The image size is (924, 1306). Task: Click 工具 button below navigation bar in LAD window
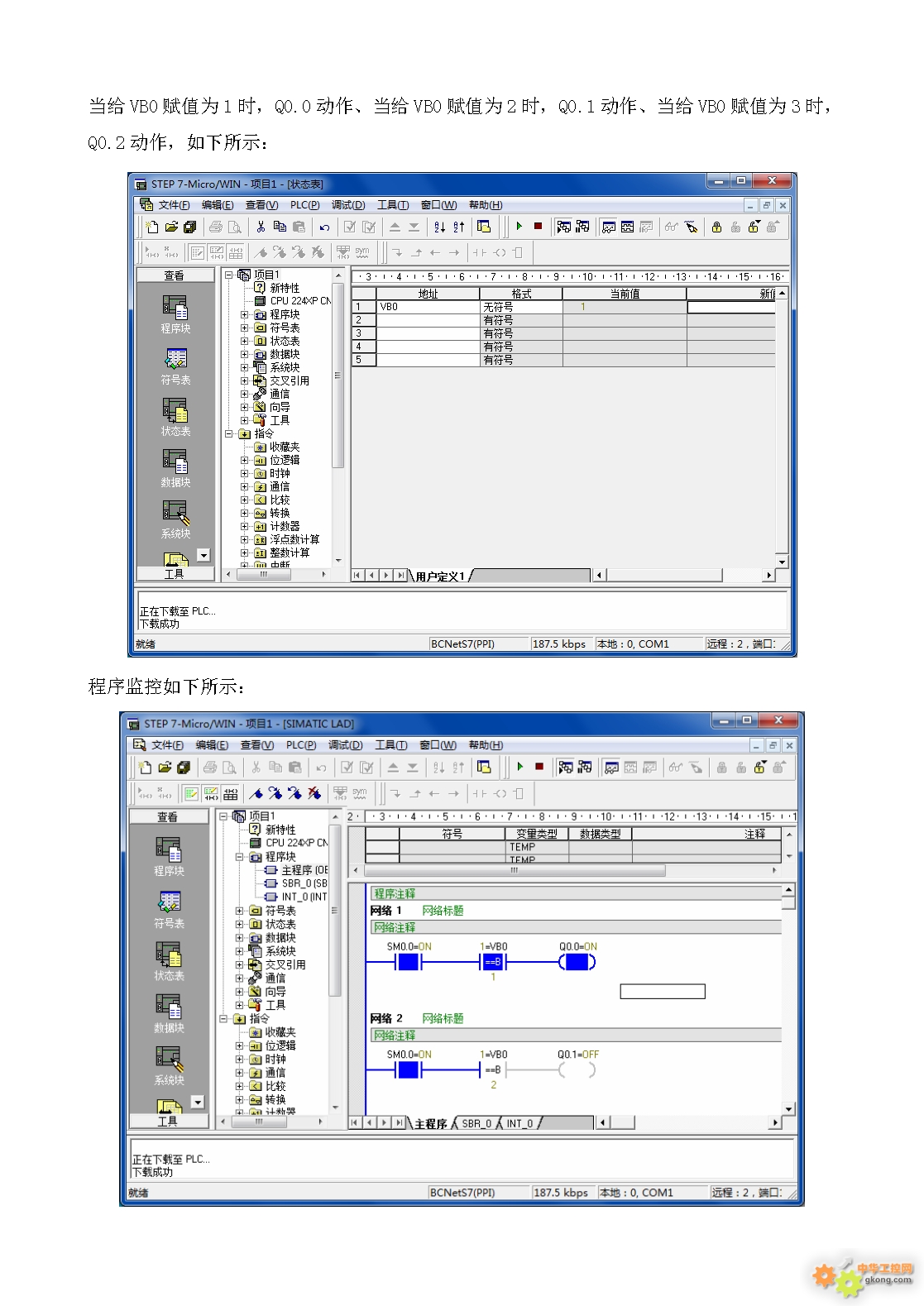pyautogui.click(x=168, y=1121)
